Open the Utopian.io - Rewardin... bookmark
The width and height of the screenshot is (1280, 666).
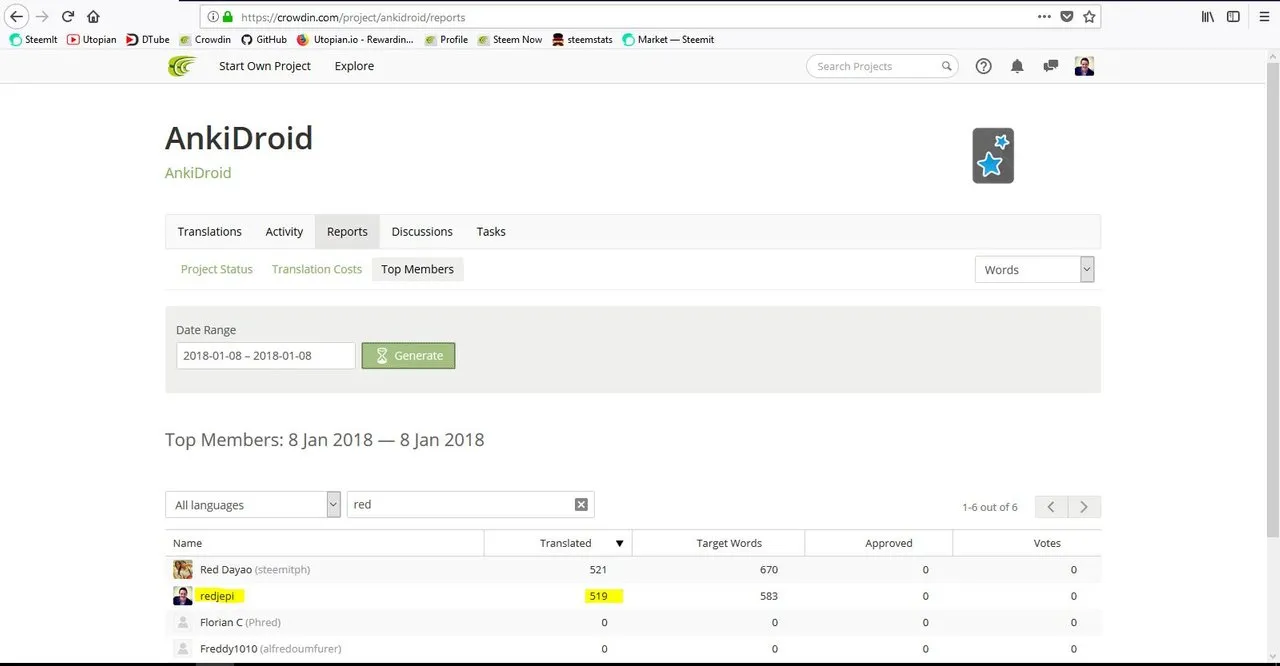click(355, 40)
